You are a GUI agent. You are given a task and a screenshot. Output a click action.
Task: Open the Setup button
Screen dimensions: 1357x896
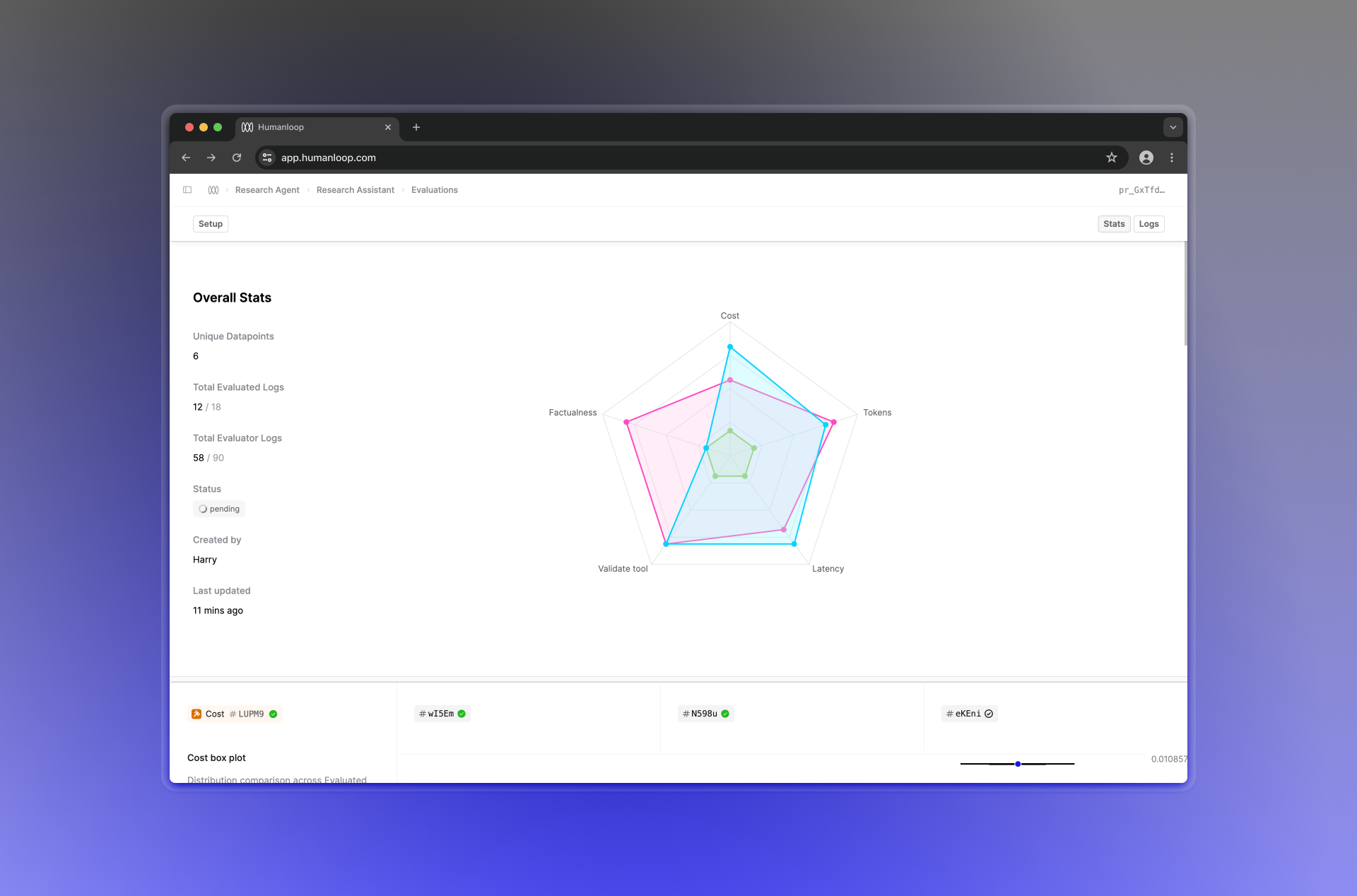point(211,224)
